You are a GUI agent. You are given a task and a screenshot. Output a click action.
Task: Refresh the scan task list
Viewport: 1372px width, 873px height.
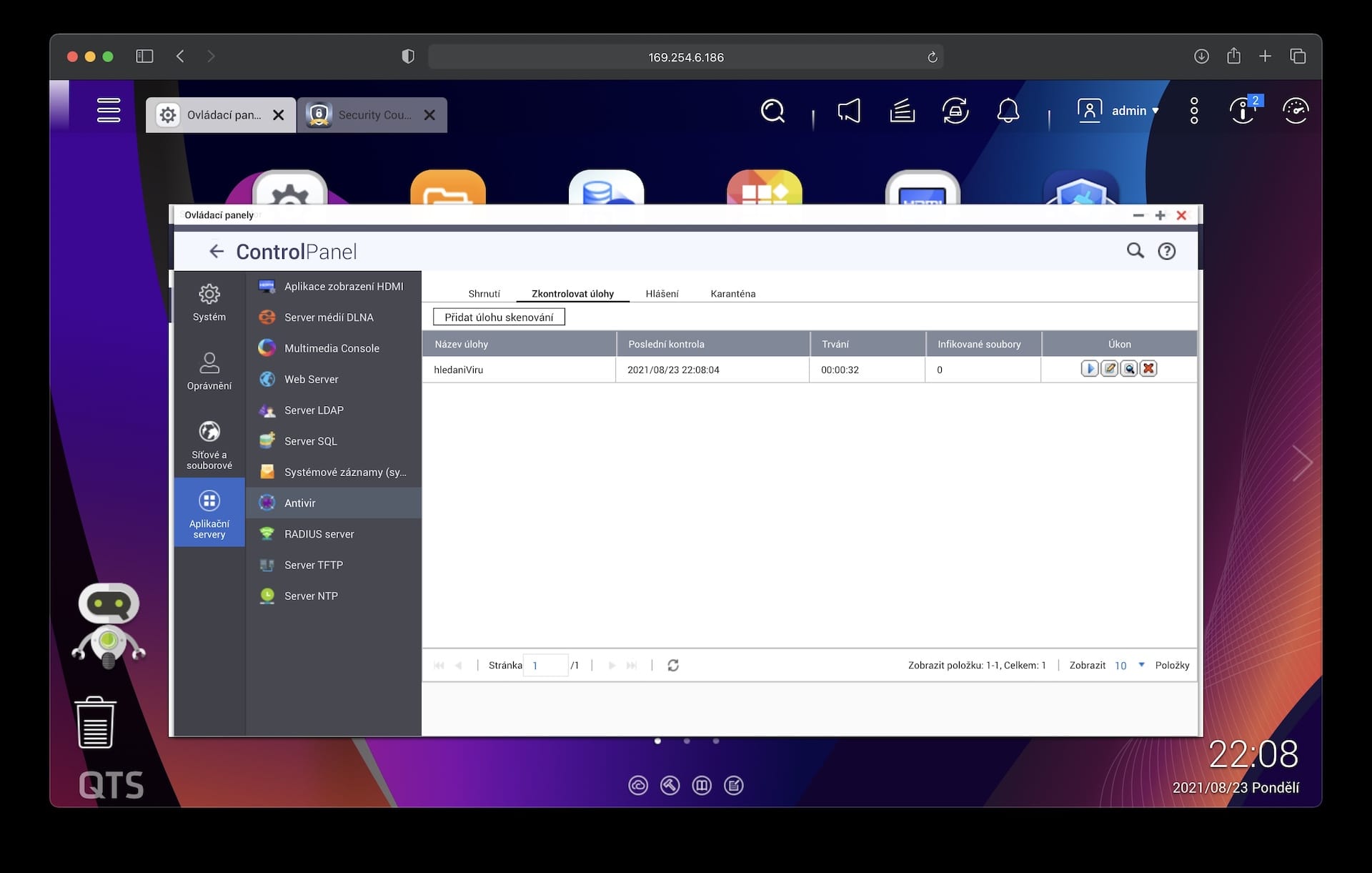[672, 665]
